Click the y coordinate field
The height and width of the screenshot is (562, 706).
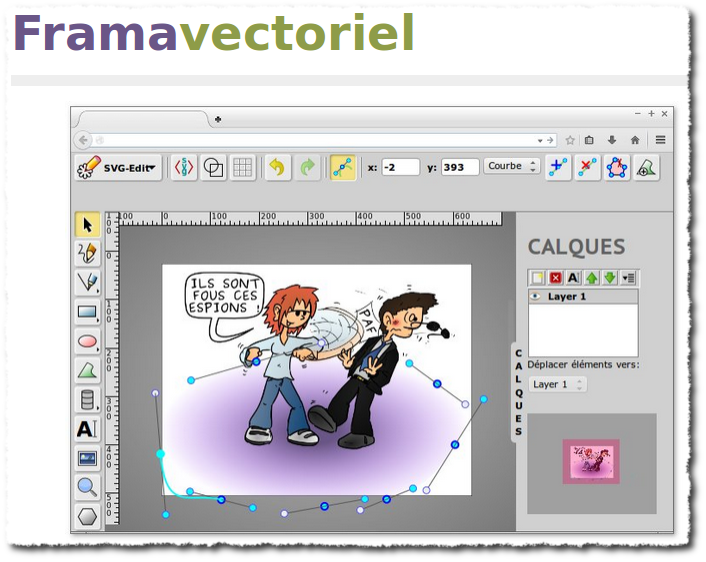click(x=460, y=167)
